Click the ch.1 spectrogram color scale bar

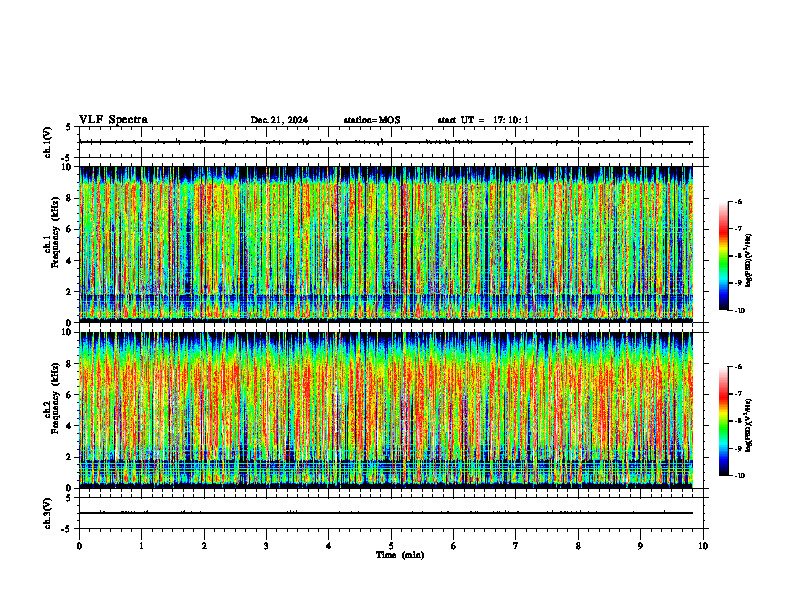[x=724, y=256]
